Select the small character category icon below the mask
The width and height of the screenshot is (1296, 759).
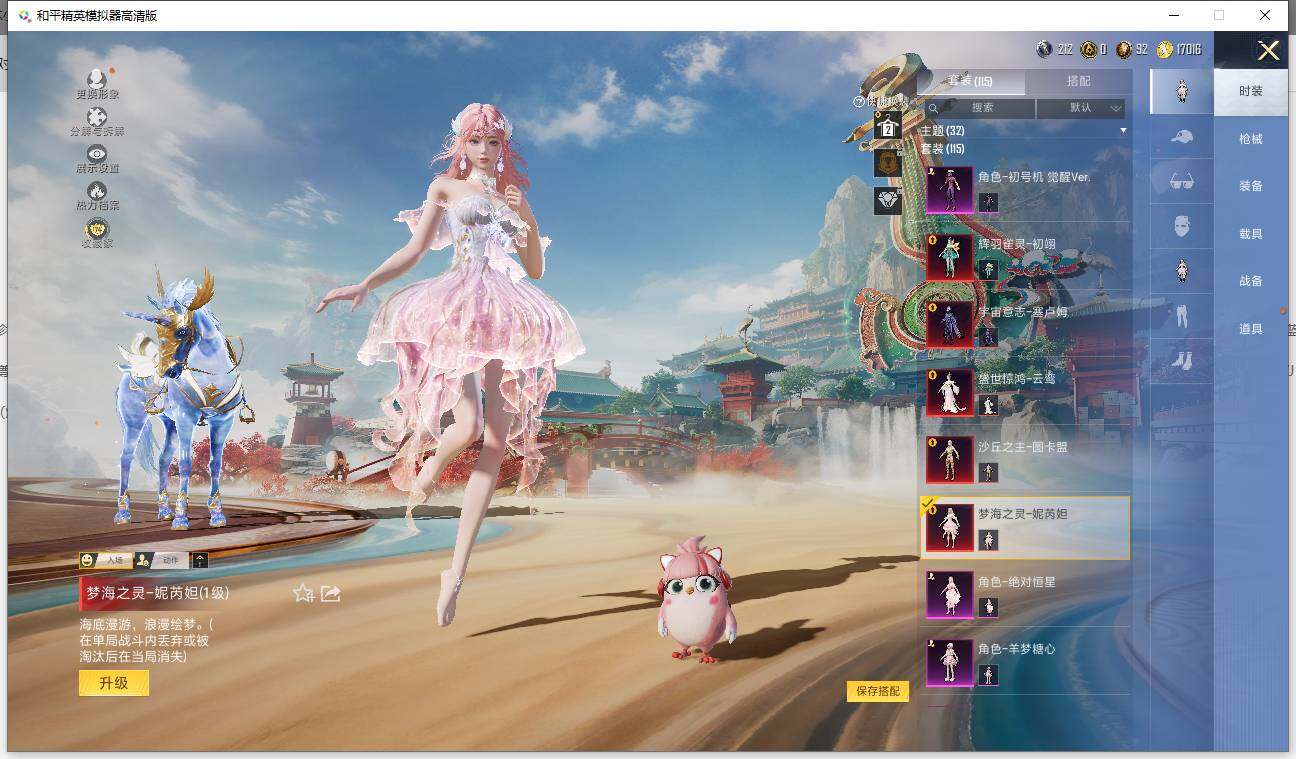pos(1181,270)
